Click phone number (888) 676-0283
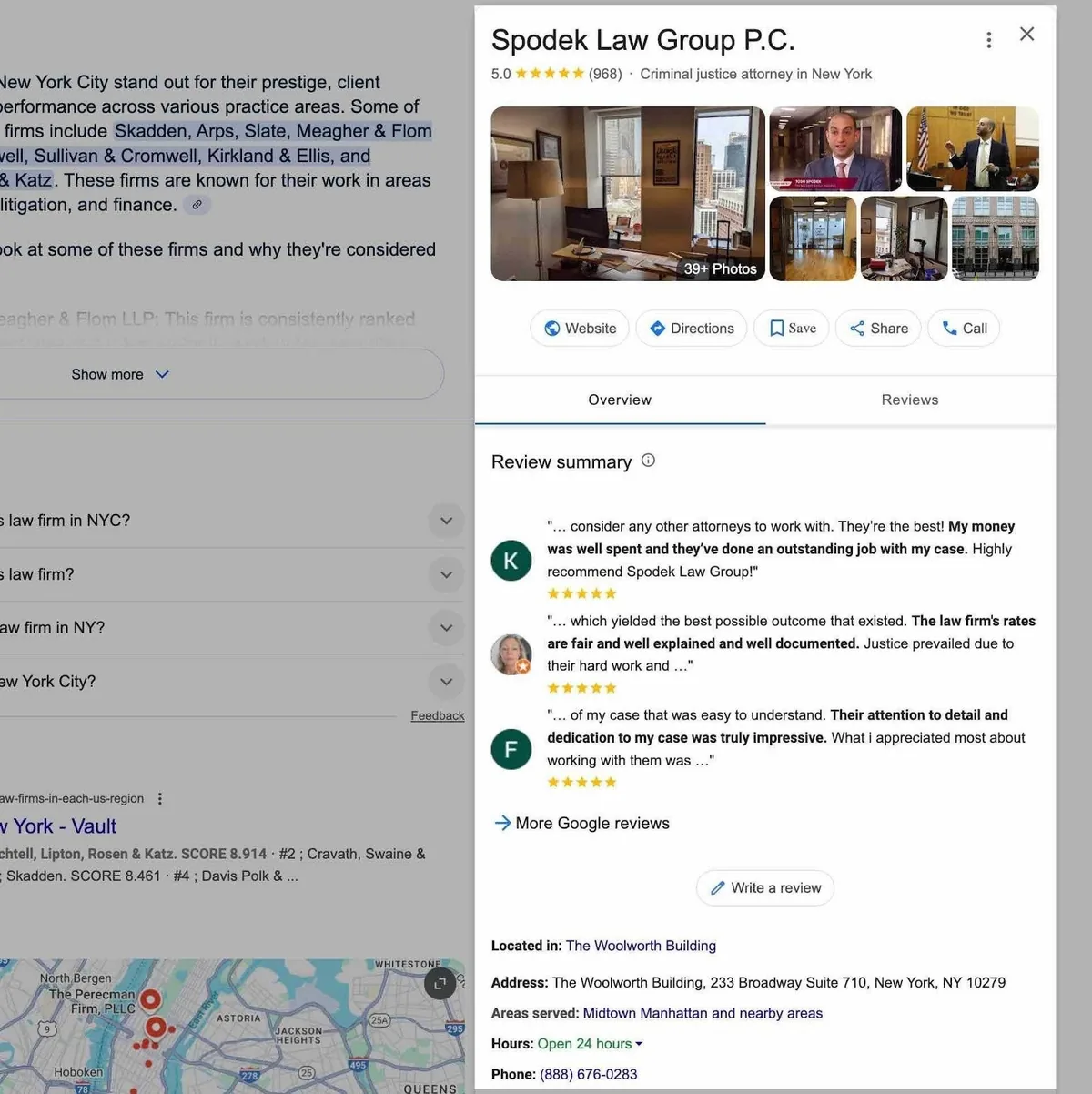Image resolution: width=1092 pixels, height=1094 pixels. (589, 1074)
